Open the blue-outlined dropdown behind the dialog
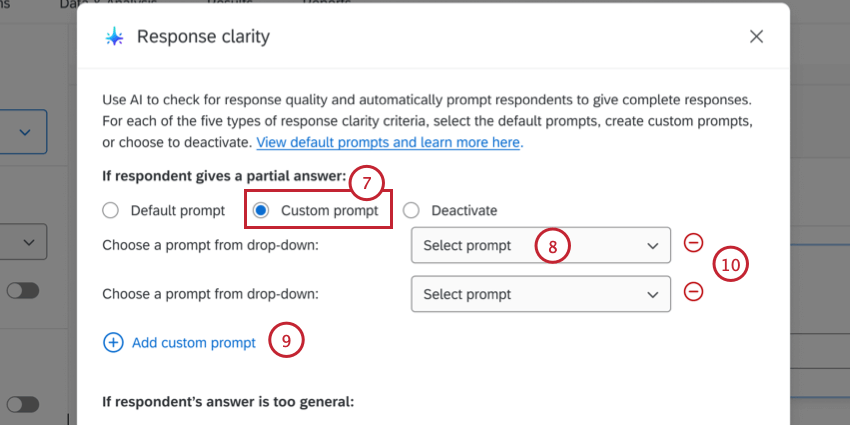 (24, 132)
